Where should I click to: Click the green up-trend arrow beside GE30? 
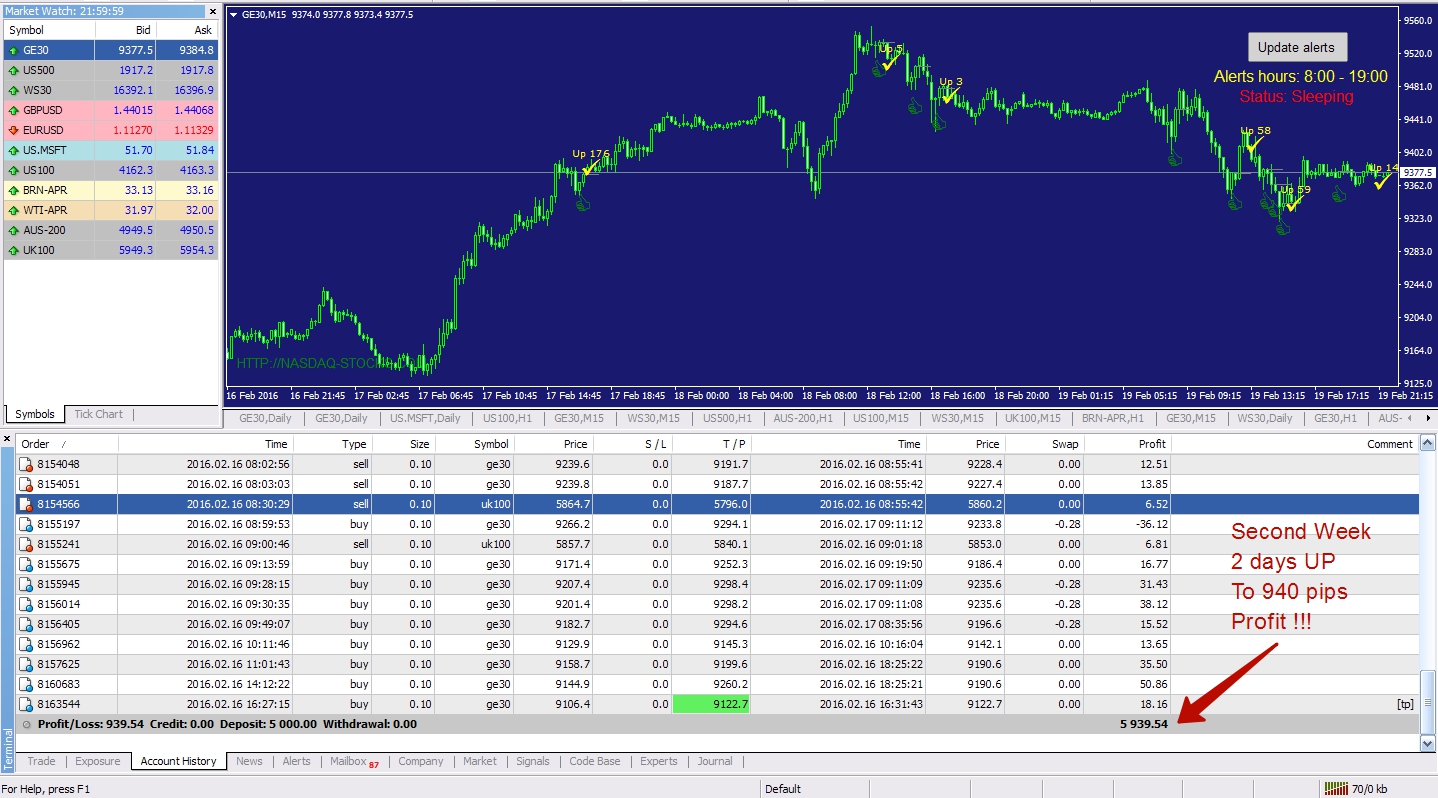tap(13, 50)
